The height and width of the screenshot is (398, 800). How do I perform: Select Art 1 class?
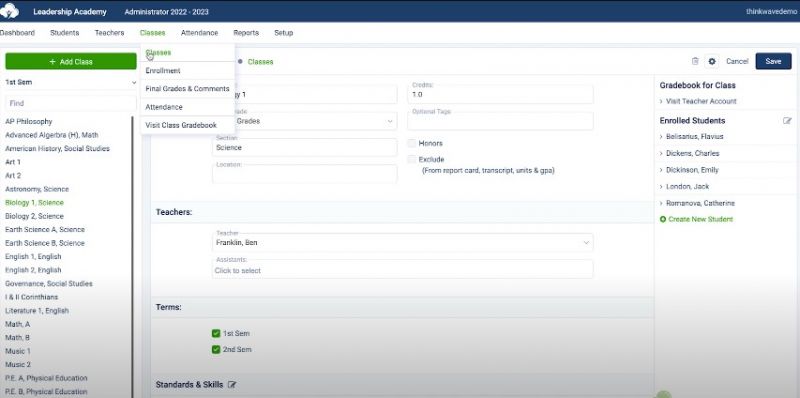pos(13,162)
